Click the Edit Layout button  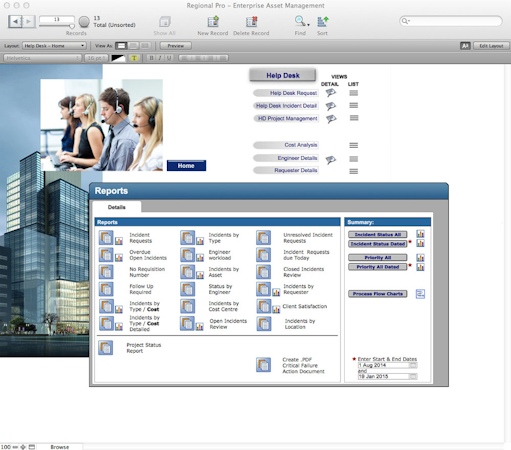tap(491, 46)
